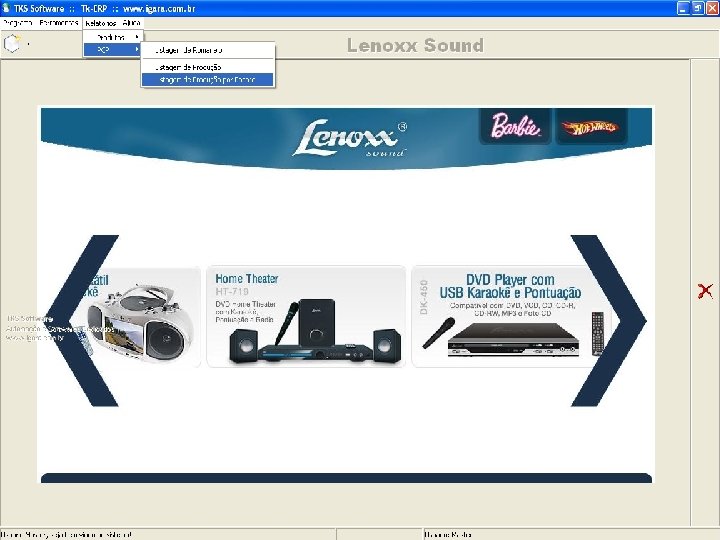
Task: Close the TK-ERP window
Action: coord(712,8)
